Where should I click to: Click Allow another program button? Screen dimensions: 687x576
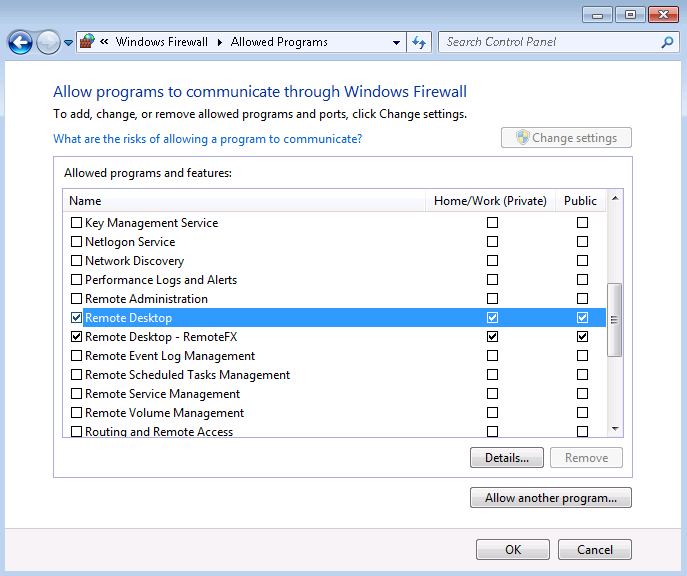coord(551,498)
